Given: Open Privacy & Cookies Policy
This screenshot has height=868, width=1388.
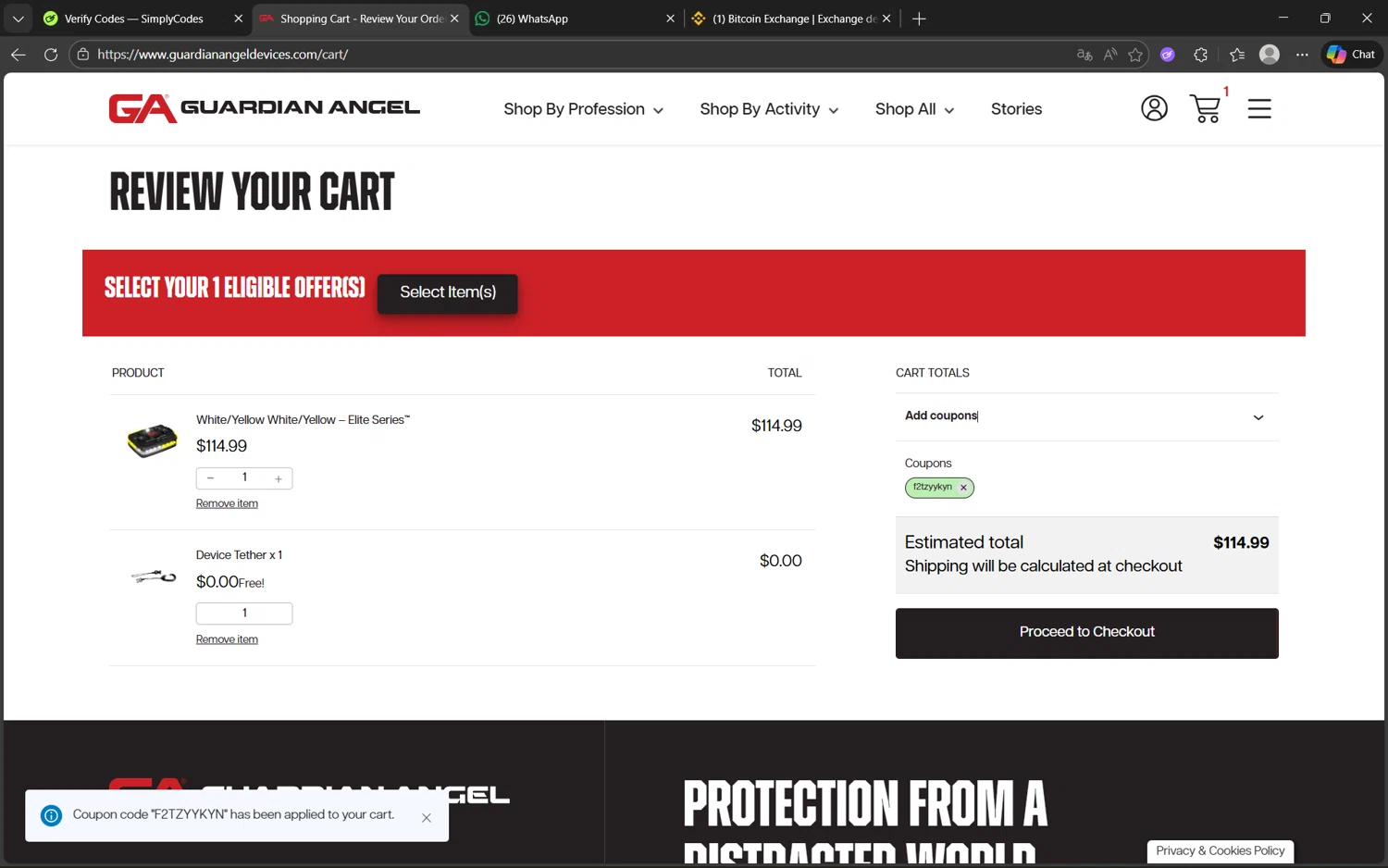Looking at the screenshot, I should pos(1221,850).
